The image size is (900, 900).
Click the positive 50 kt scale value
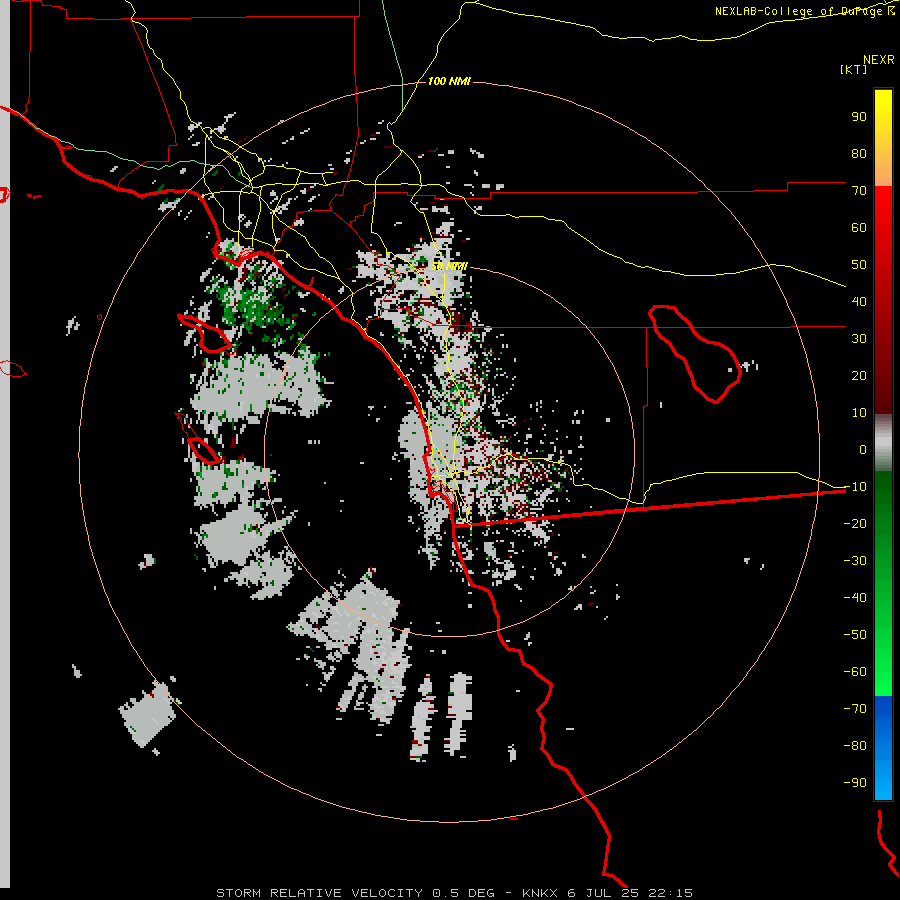859,265
